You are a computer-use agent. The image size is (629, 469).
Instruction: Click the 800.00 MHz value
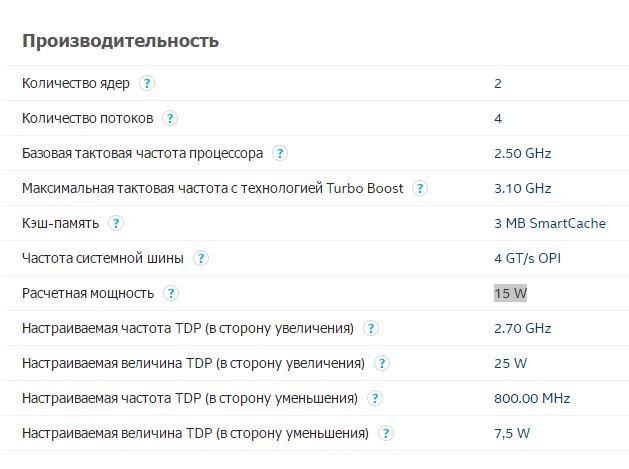coord(532,398)
